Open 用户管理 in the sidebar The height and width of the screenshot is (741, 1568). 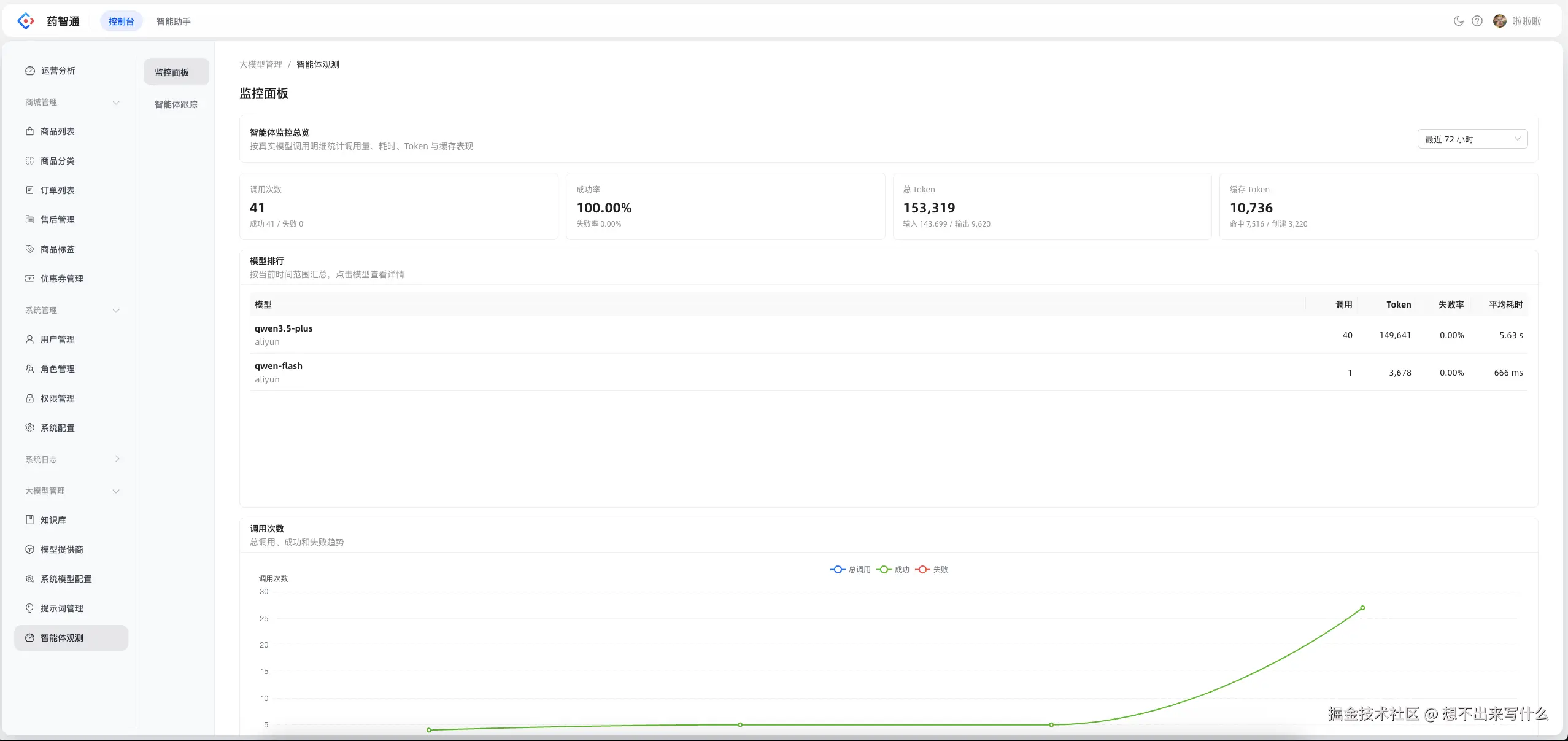tap(71, 339)
